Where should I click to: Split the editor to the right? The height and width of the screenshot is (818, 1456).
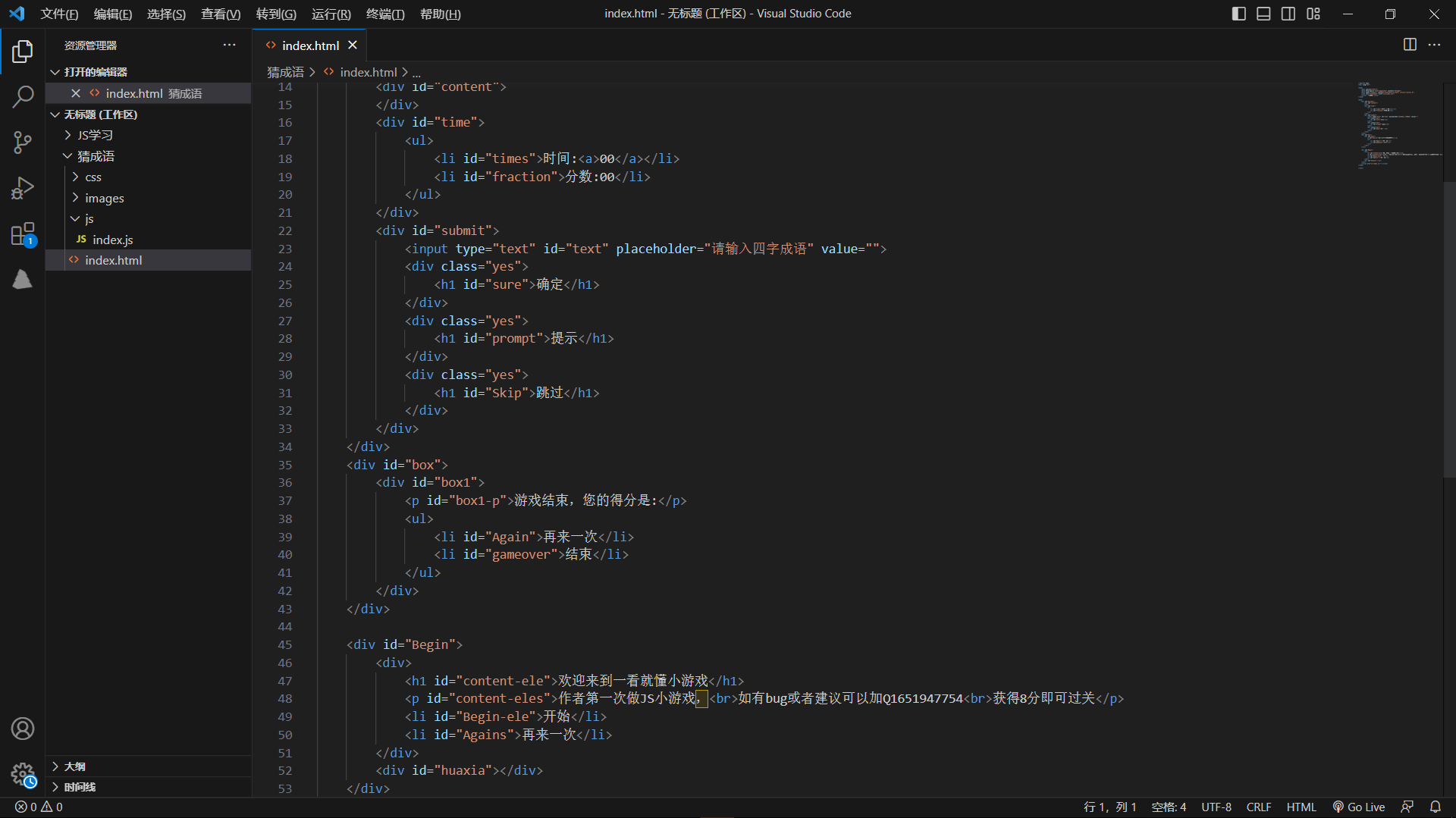1410,45
